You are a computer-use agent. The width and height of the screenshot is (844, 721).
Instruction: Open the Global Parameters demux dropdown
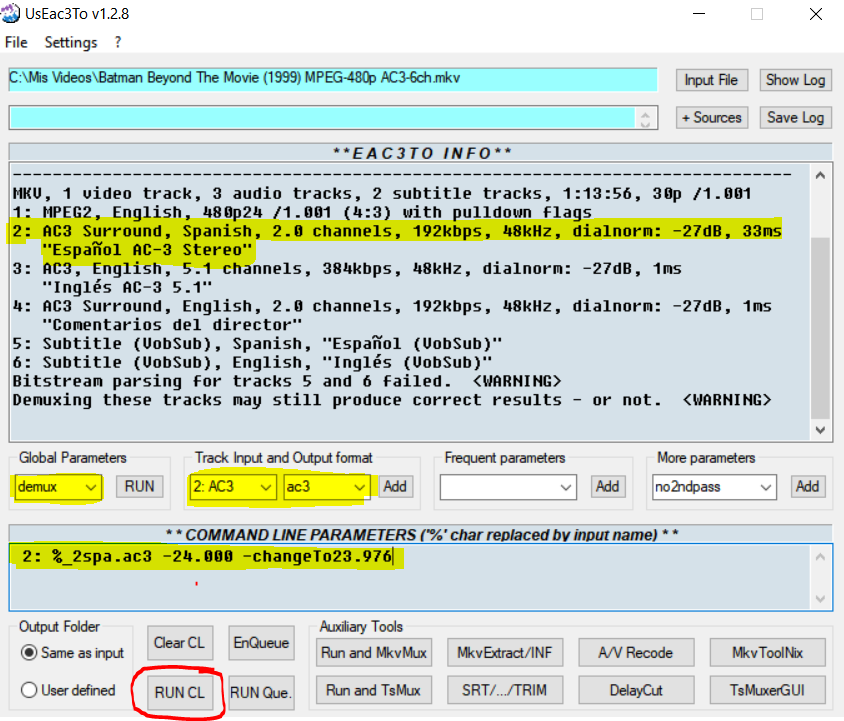(x=57, y=487)
